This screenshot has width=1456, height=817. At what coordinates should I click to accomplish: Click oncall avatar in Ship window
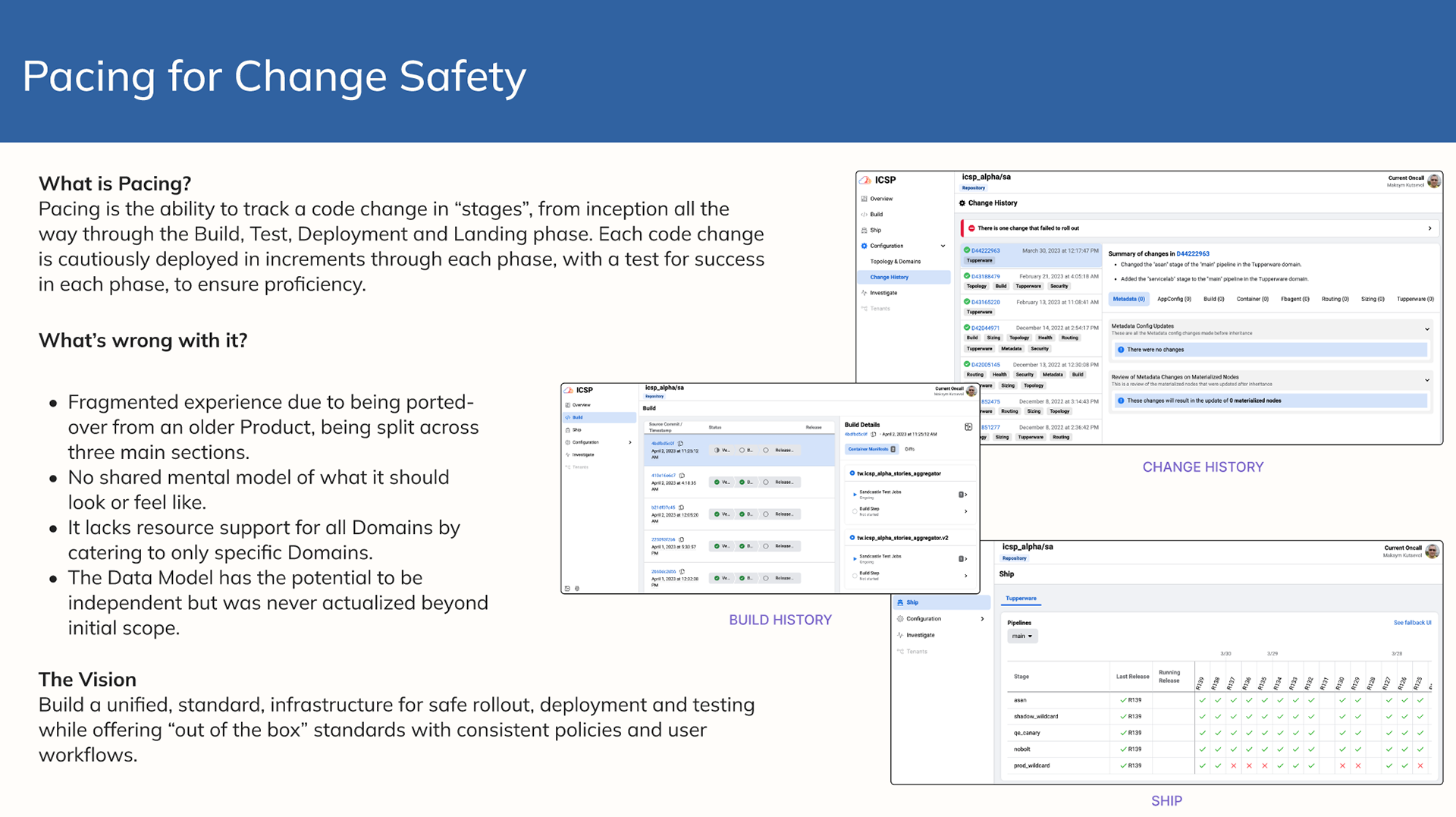coord(1432,551)
